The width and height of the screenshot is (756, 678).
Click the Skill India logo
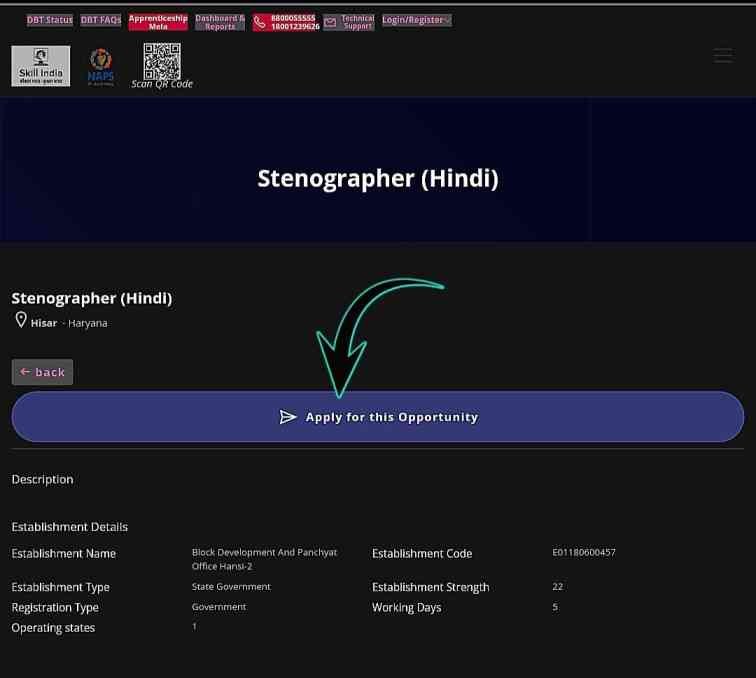[41, 66]
